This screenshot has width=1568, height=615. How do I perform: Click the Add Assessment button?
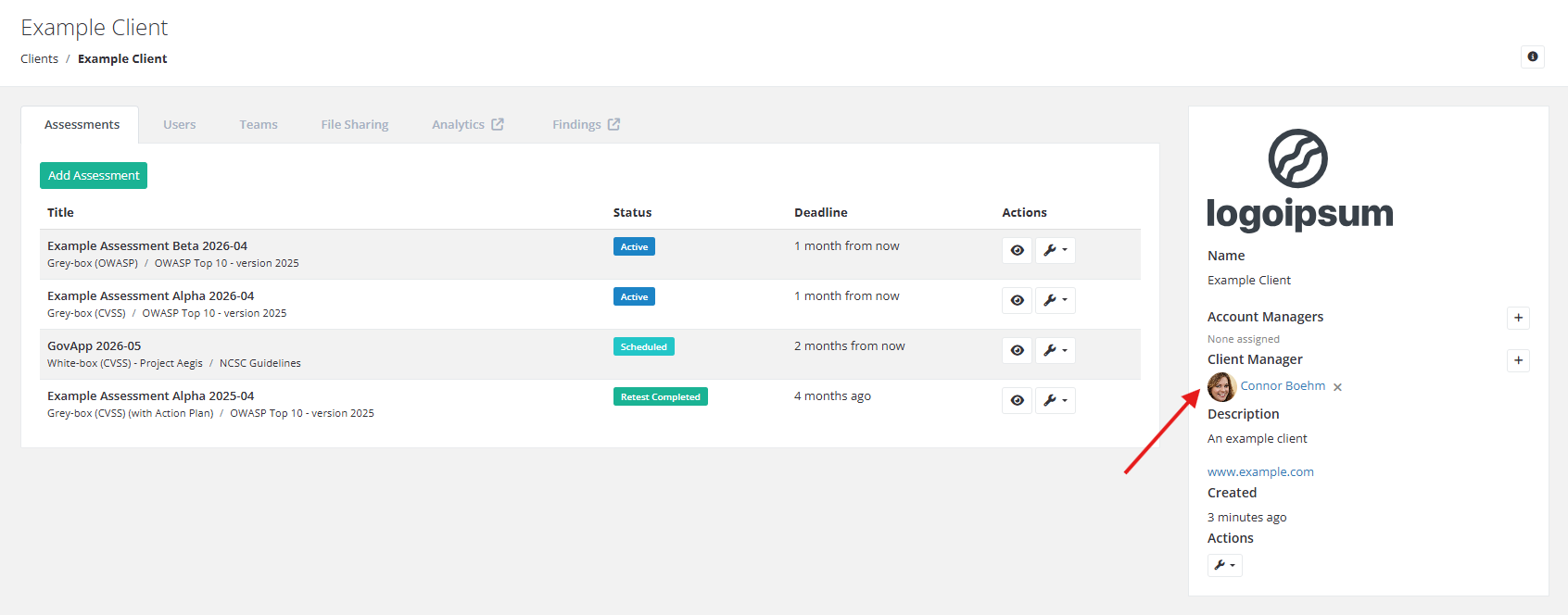coord(94,175)
